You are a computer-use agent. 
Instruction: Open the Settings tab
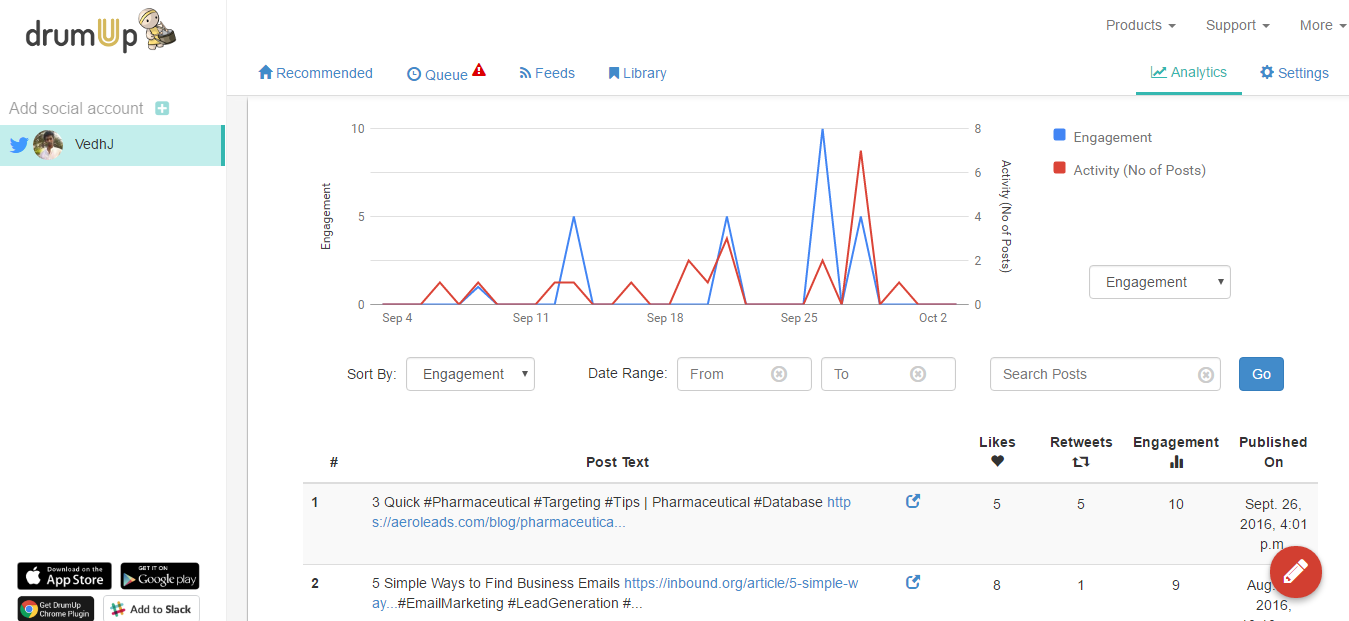[x=1294, y=73]
